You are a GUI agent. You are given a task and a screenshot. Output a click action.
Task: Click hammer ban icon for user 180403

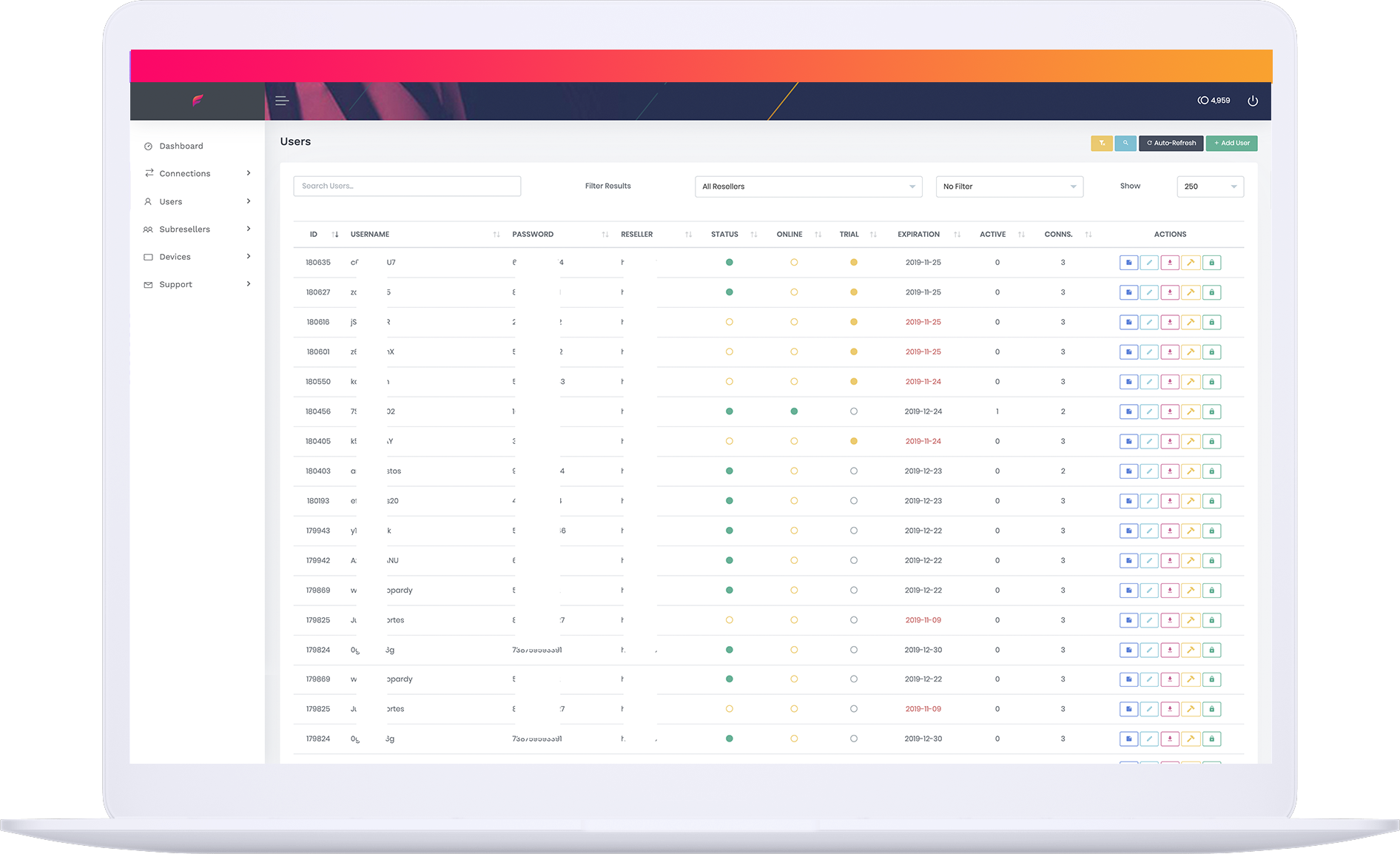tap(1191, 471)
